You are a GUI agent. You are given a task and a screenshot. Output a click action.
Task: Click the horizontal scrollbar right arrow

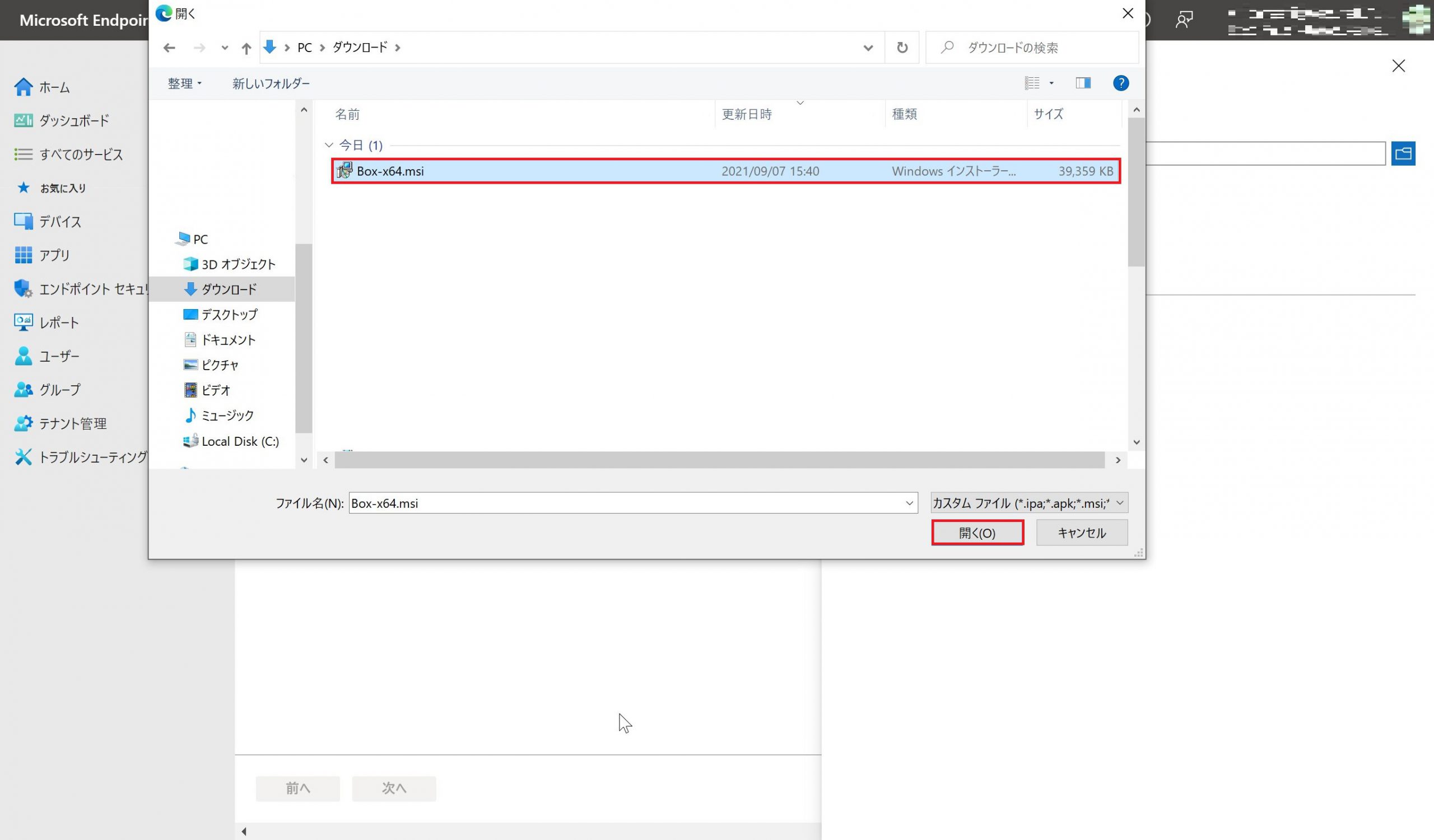coord(1118,460)
